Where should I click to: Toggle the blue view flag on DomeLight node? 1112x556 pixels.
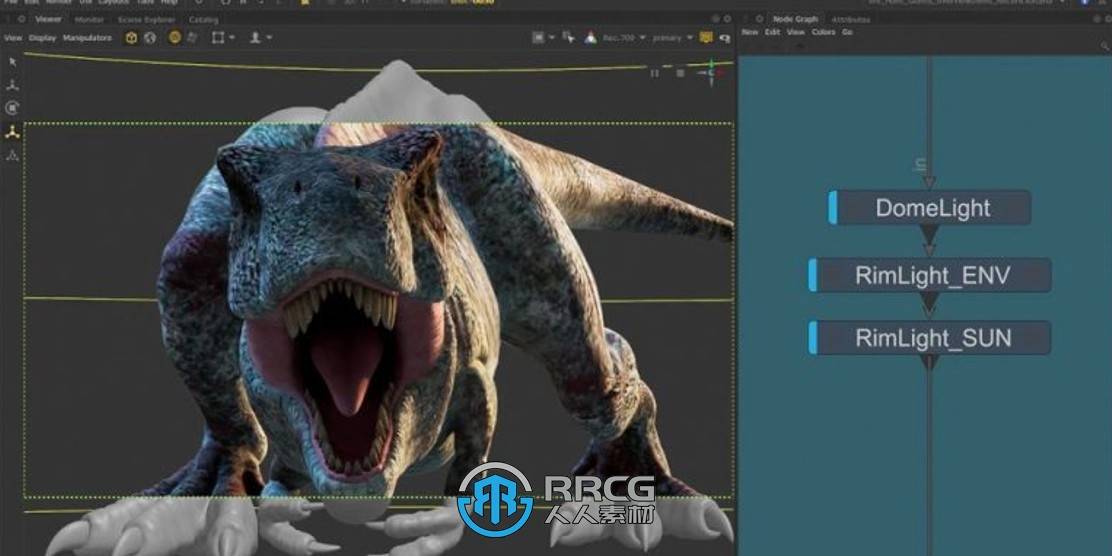pos(832,208)
